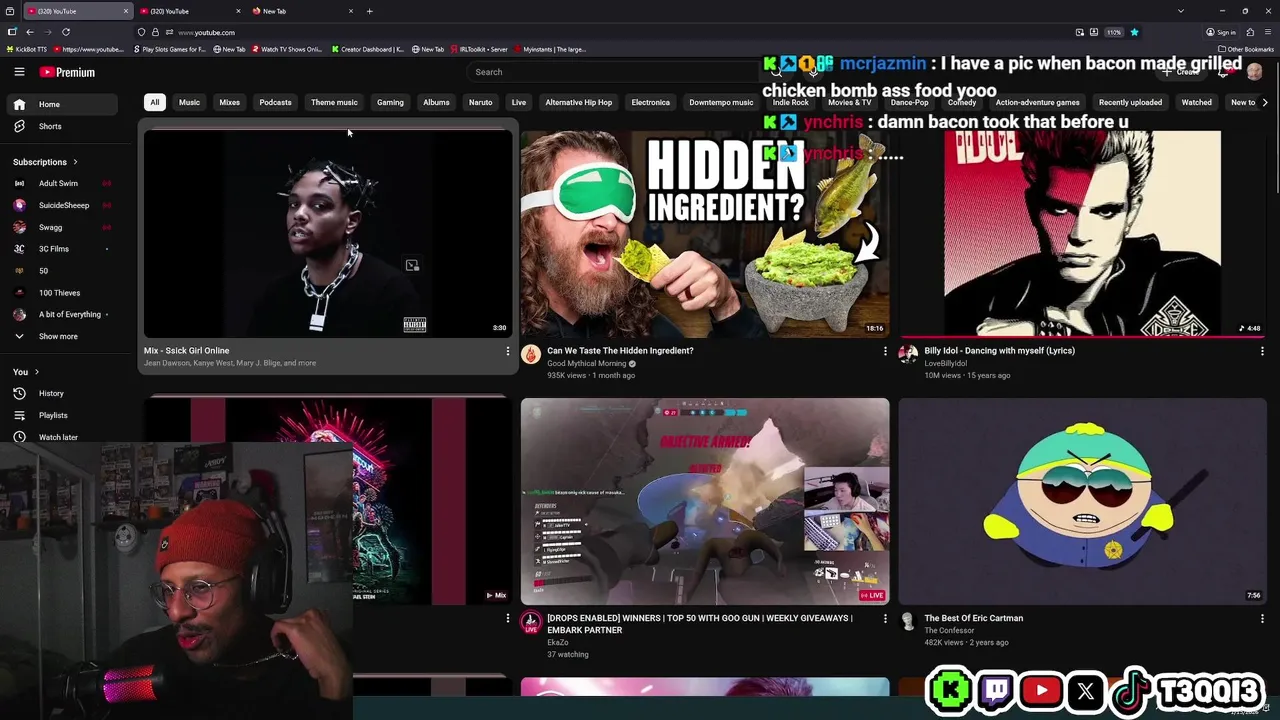The width and height of the screenshot is (1280, 720).
Task: Open the Billy Idol red poster thumbnail
Action: tap(1082, 234)
